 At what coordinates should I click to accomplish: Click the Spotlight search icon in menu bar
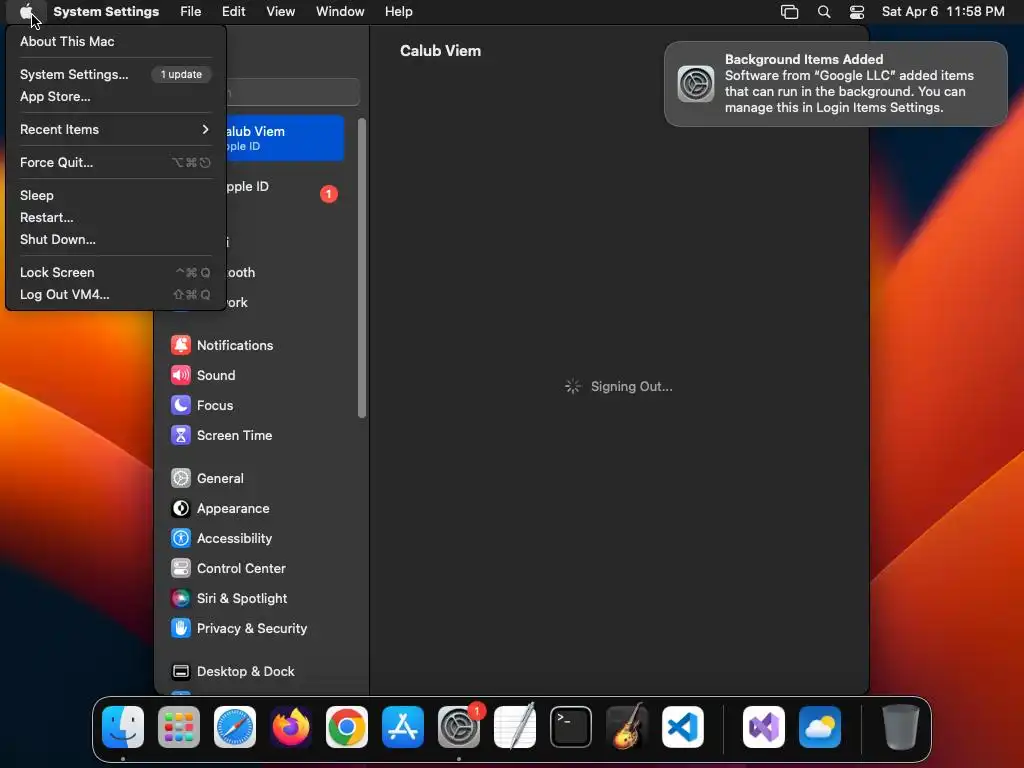pyautogui.click(x=824, y=12)
